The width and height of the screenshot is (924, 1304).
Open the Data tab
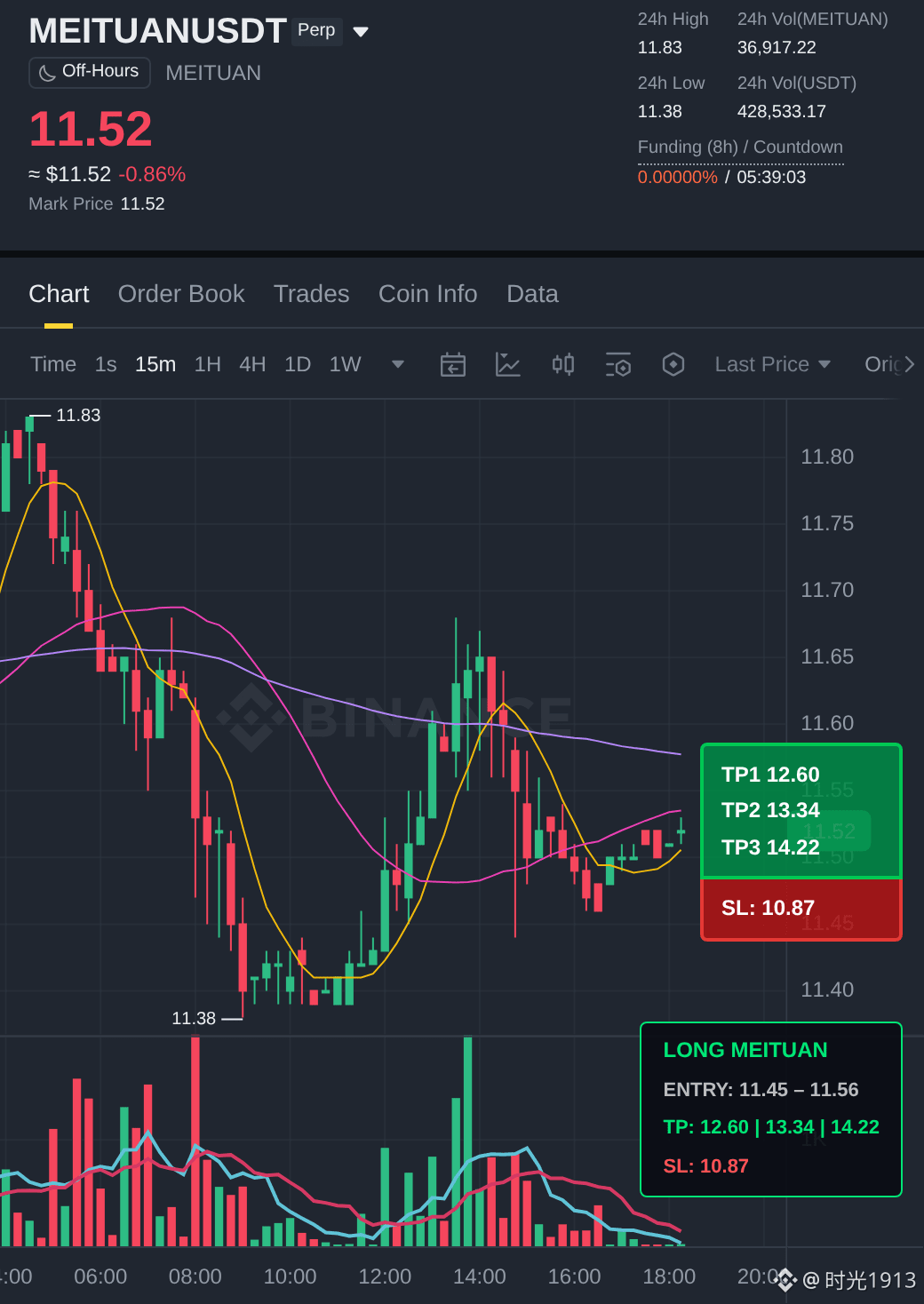click(x=532, y=294)
